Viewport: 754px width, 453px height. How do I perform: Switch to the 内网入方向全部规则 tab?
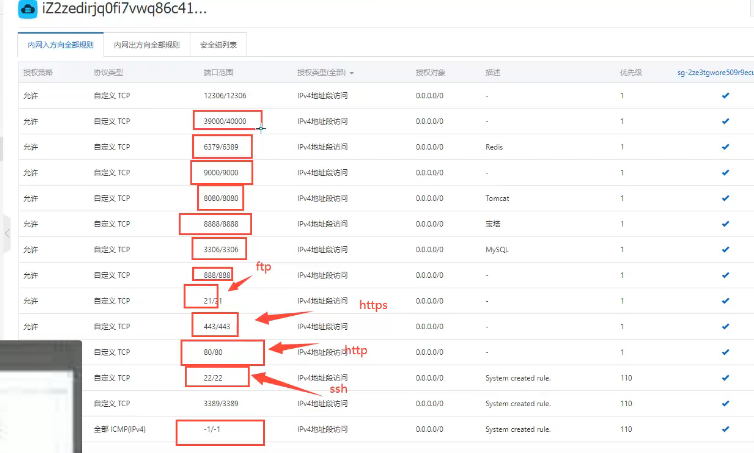[61, 45]
